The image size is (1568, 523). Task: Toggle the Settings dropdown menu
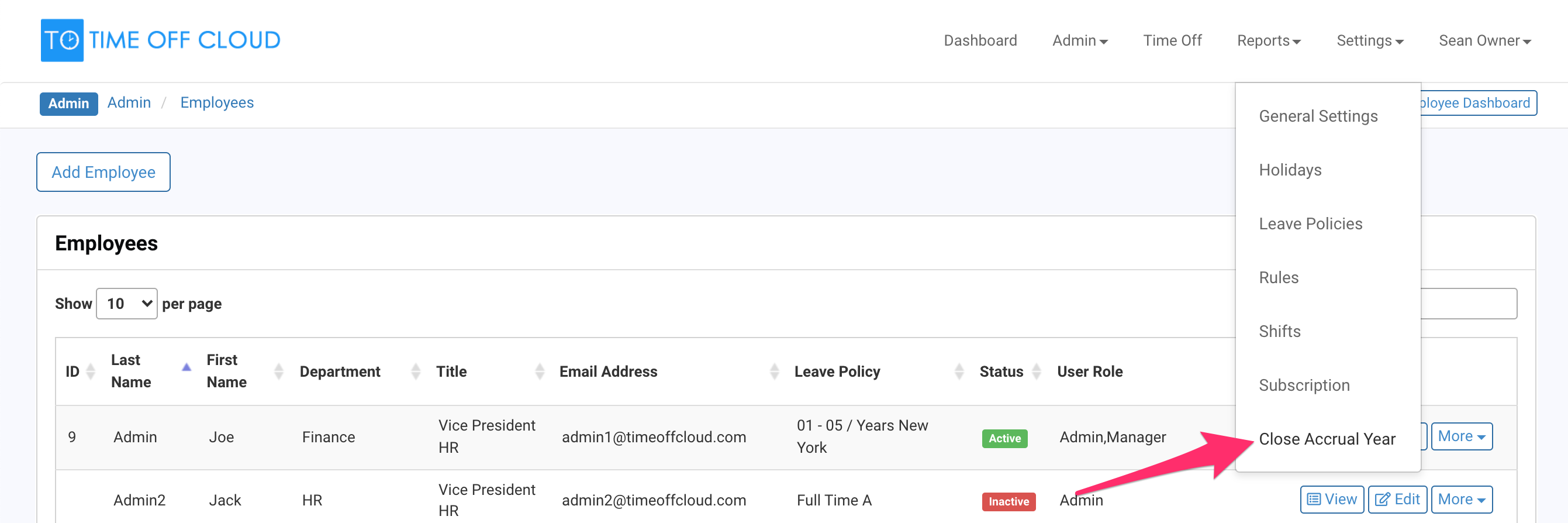1370,40
